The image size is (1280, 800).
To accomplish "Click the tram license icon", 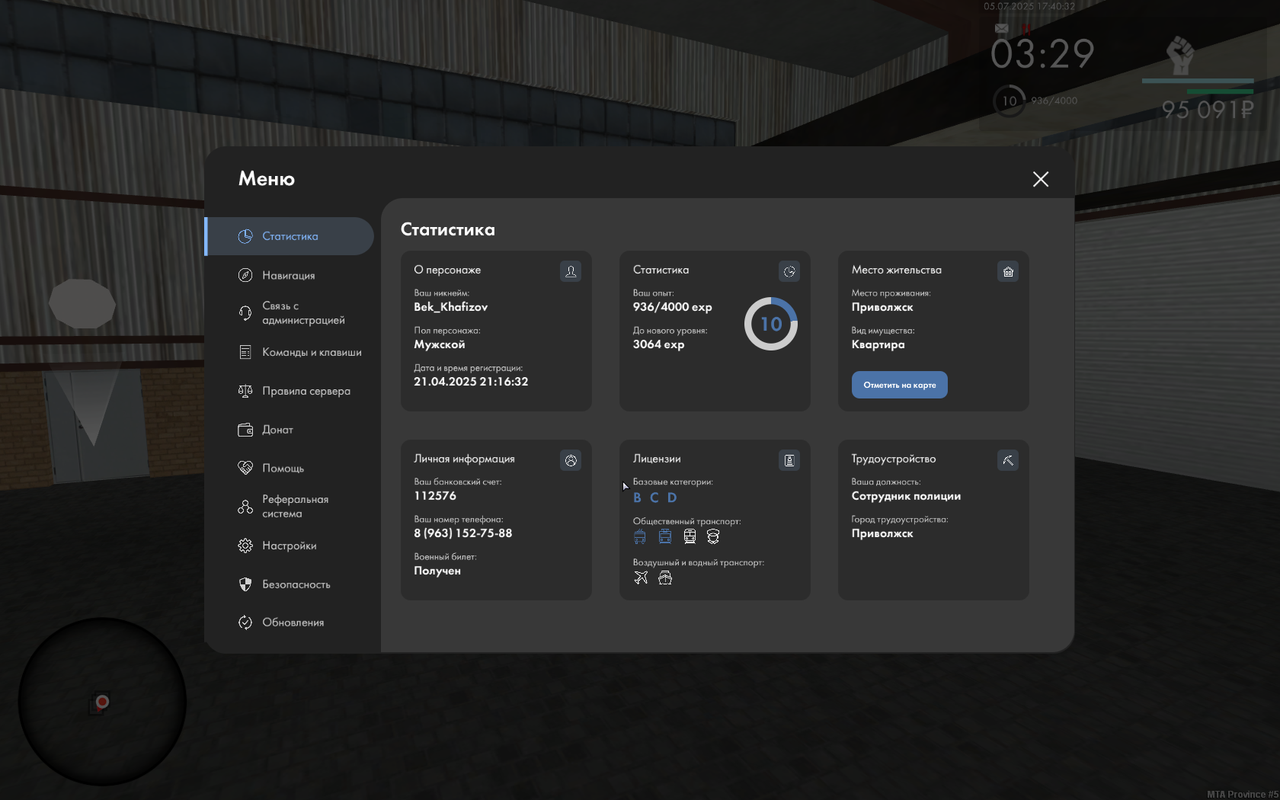I will coord(665,537).
